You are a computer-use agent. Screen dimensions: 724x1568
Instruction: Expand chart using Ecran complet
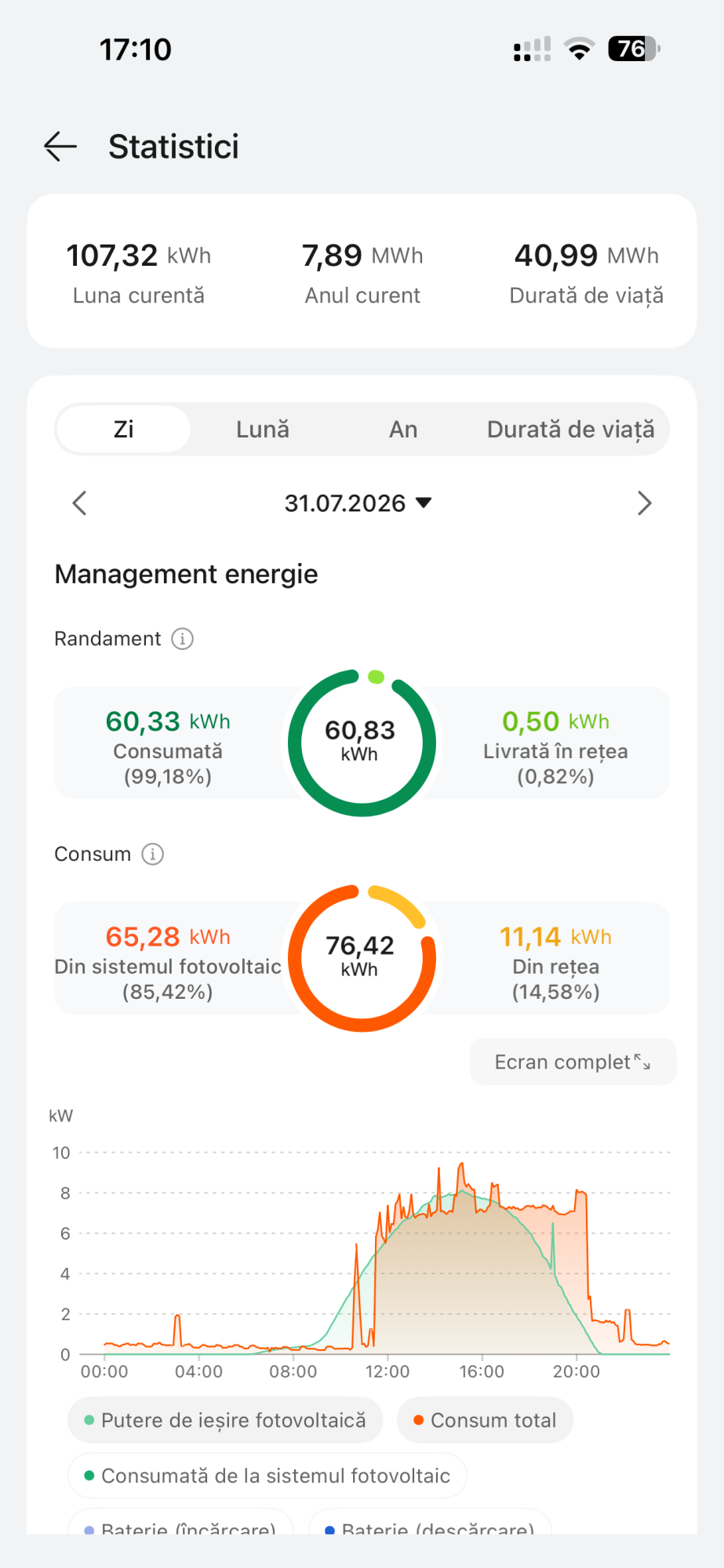(573, 1062)
